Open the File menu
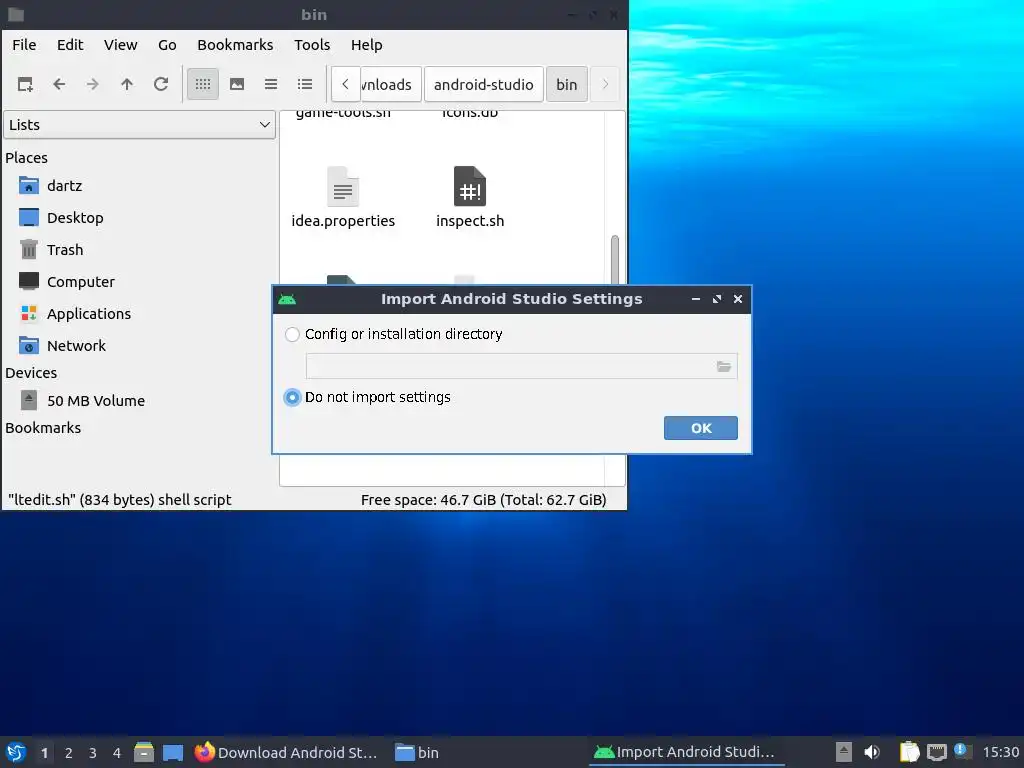1024x768 pixels. [x=24, y=45]
